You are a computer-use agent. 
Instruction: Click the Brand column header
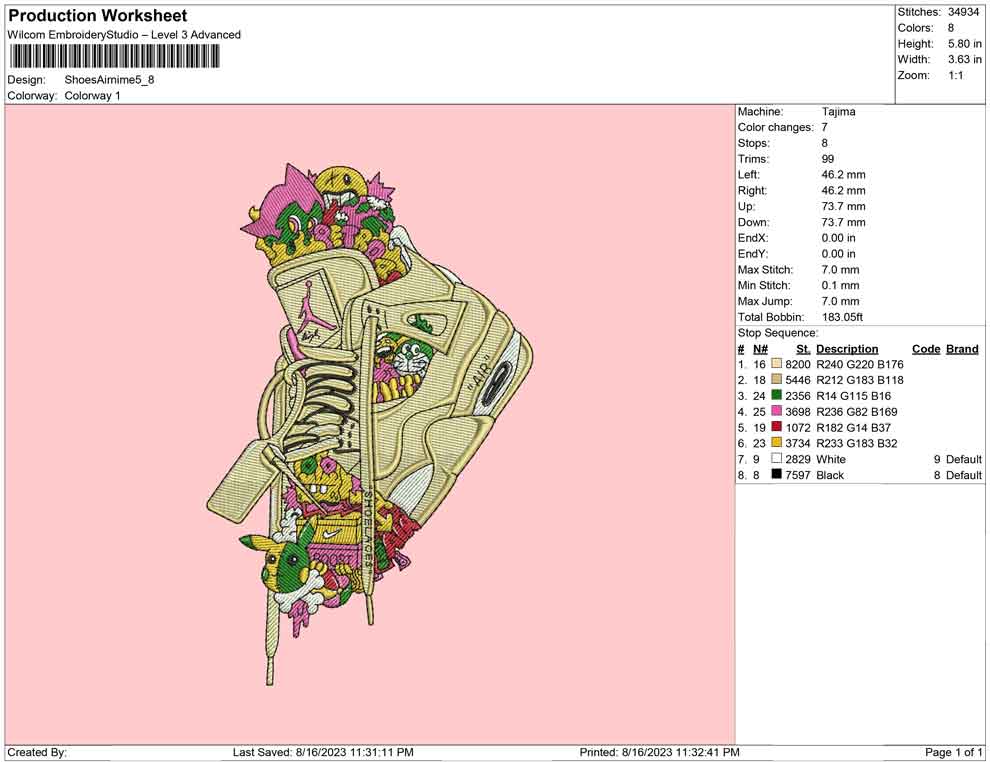[962, 349]
